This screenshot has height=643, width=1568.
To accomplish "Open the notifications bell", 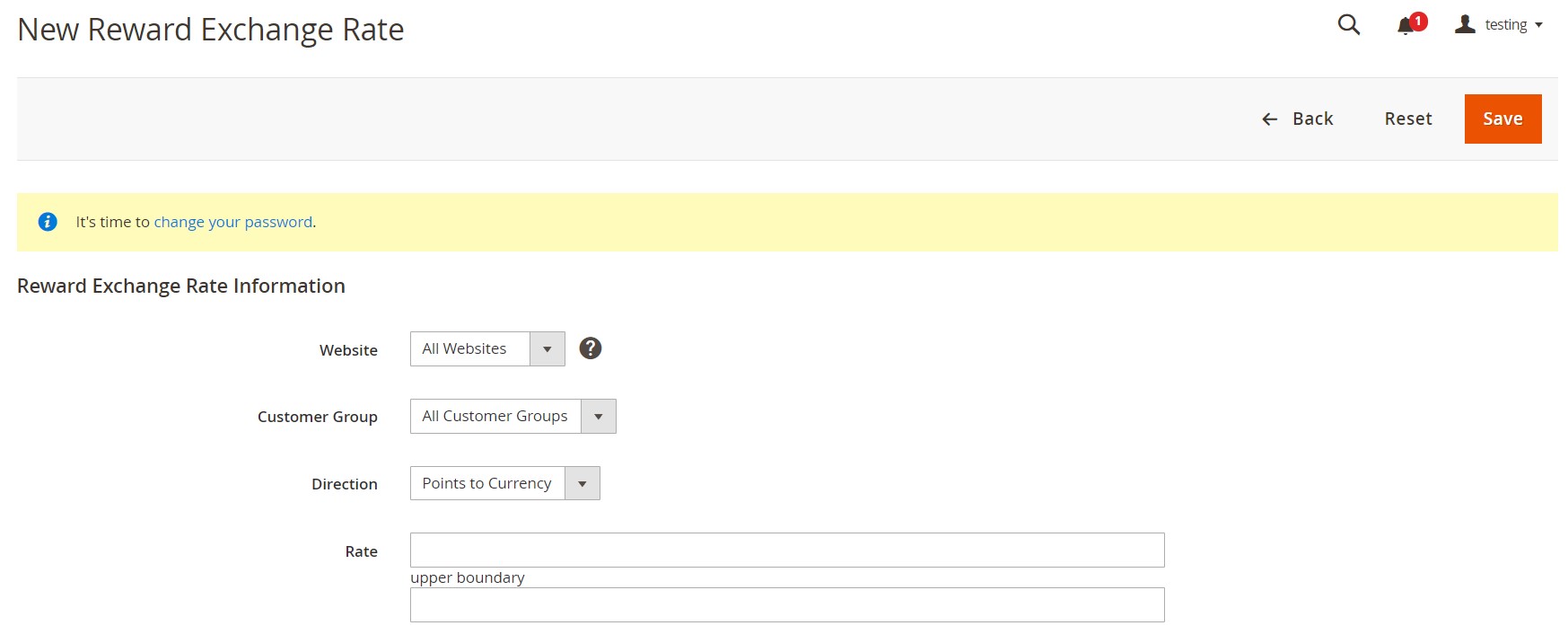I will coord(1406,26).
